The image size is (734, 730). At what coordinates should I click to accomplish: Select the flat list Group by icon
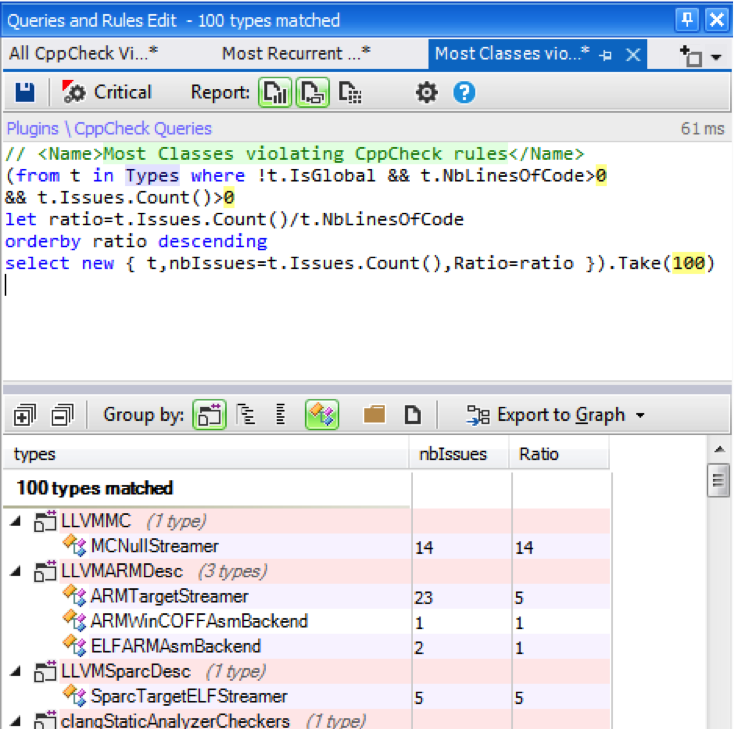tap(280, 415)
